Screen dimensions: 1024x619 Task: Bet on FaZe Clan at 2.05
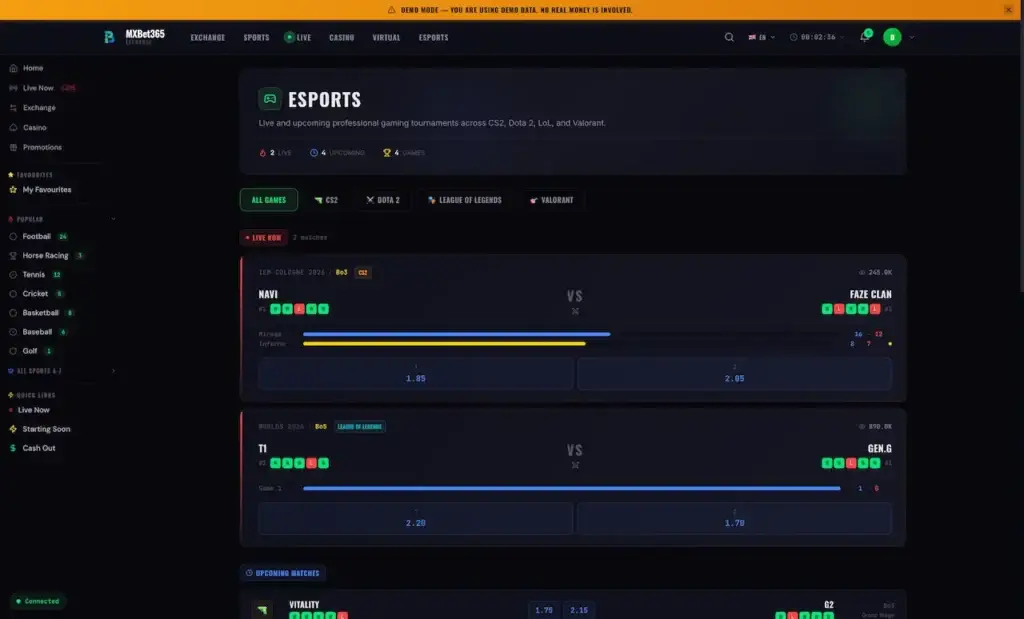(734, 374)
